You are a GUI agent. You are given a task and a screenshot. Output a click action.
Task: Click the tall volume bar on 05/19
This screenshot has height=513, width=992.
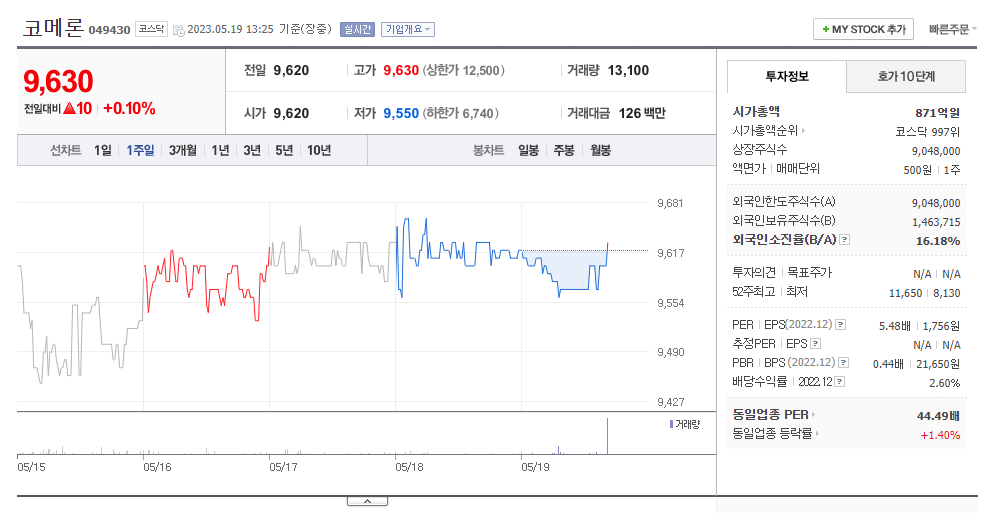[x=607, y=436]
